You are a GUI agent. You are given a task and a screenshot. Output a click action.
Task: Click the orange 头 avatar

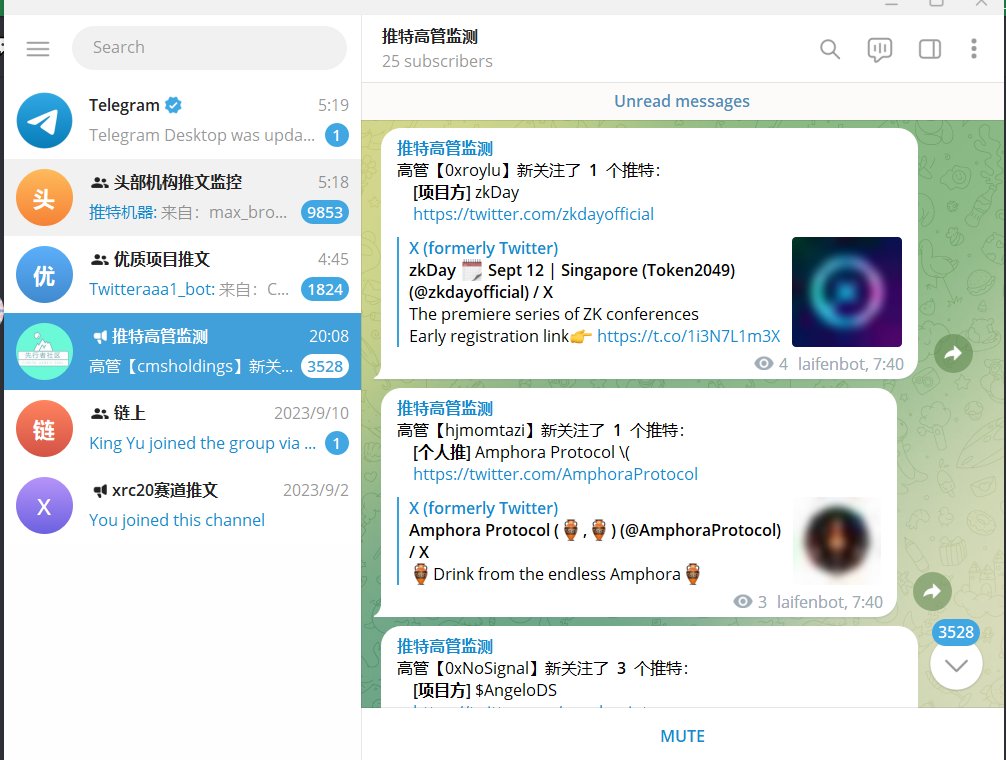pos(44,198)
